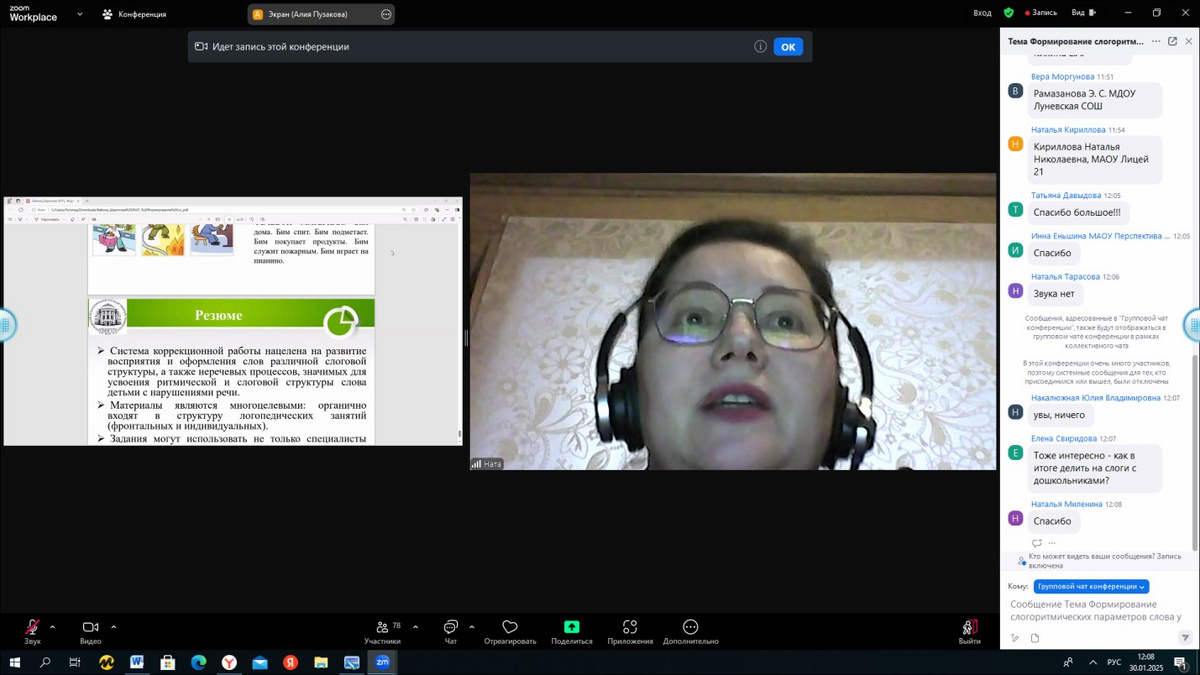Switch keyboard language РУС in tray

pos(1113,662)
